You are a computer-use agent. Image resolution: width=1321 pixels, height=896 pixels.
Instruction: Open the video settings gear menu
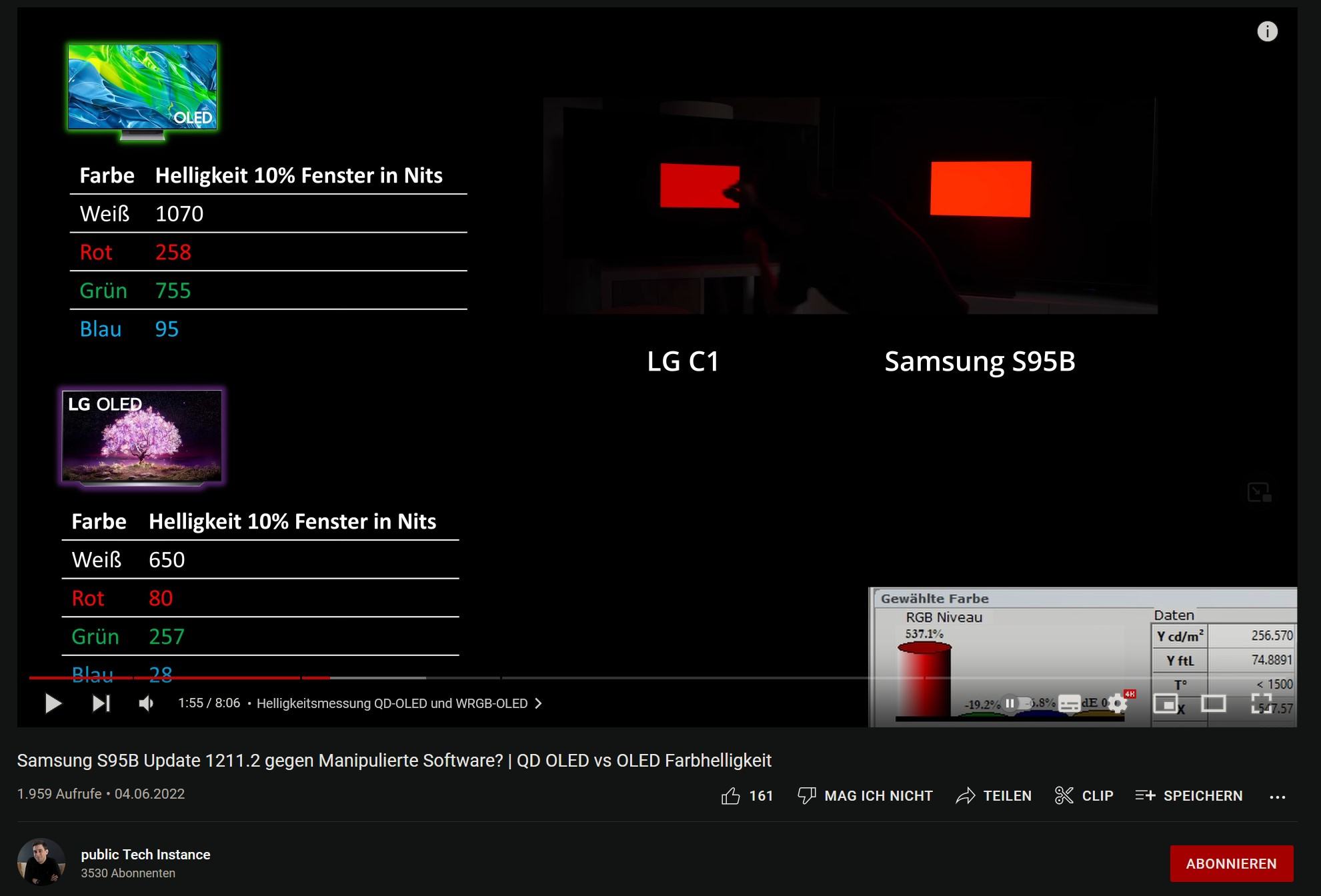pyautogui.click(x=1118, y=703)
